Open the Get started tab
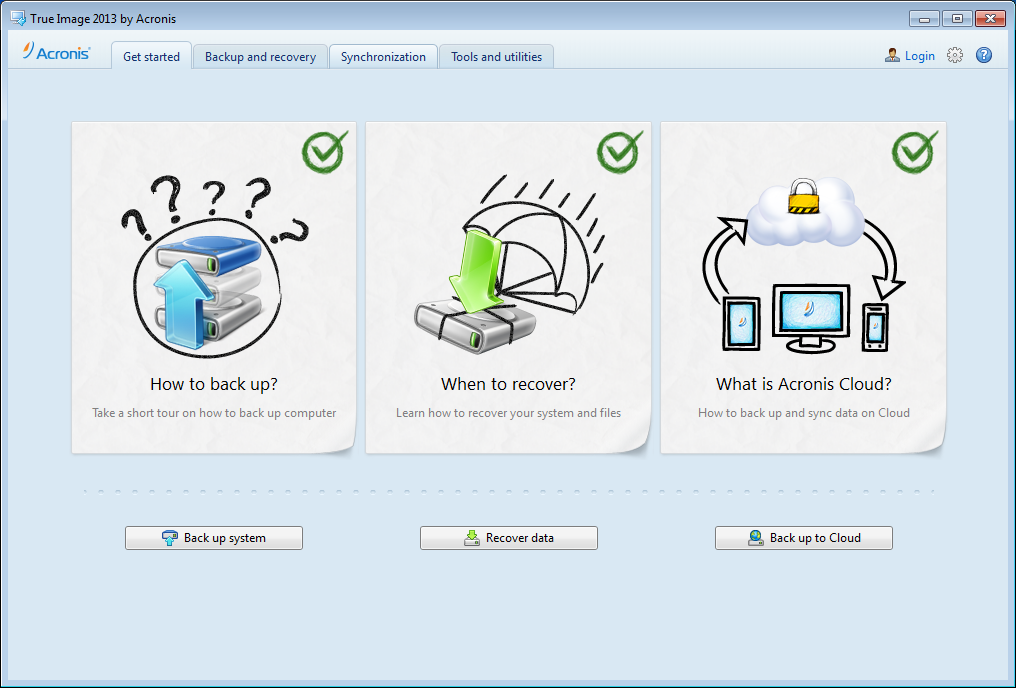Screen dimensions: 1016x688 tap(152, 56)
